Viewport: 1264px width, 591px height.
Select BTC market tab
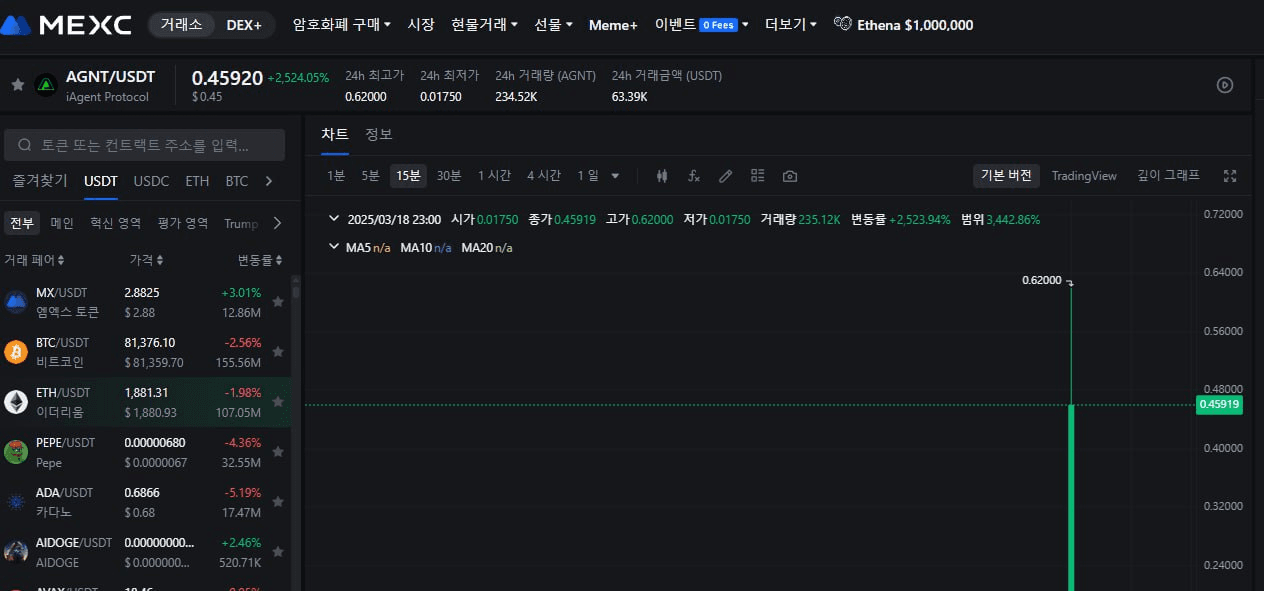point(237,181)
